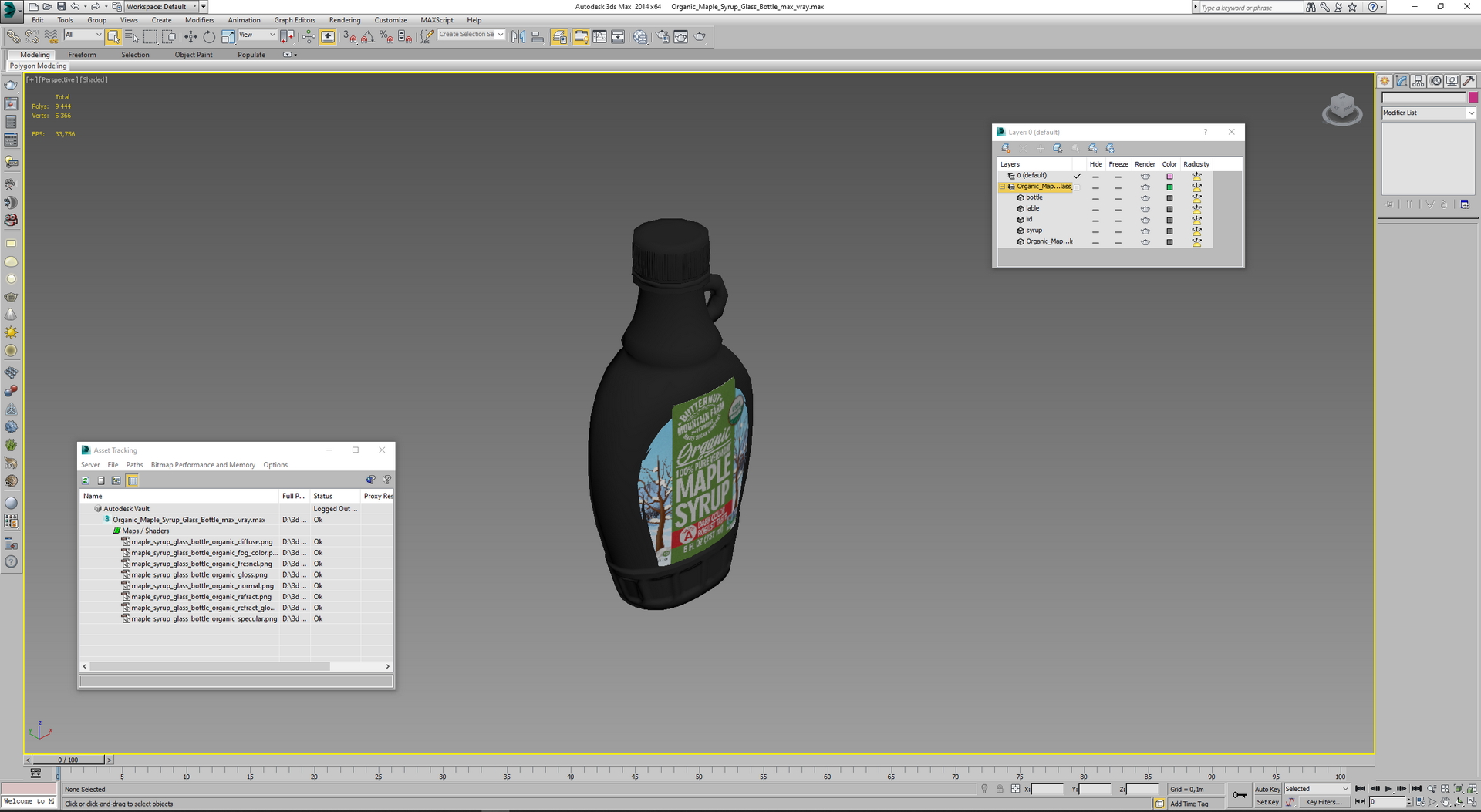This screenshot has width=1481, height=812.
Task: Open the Modifier List dropdown
Action: tap(1428, 113)
